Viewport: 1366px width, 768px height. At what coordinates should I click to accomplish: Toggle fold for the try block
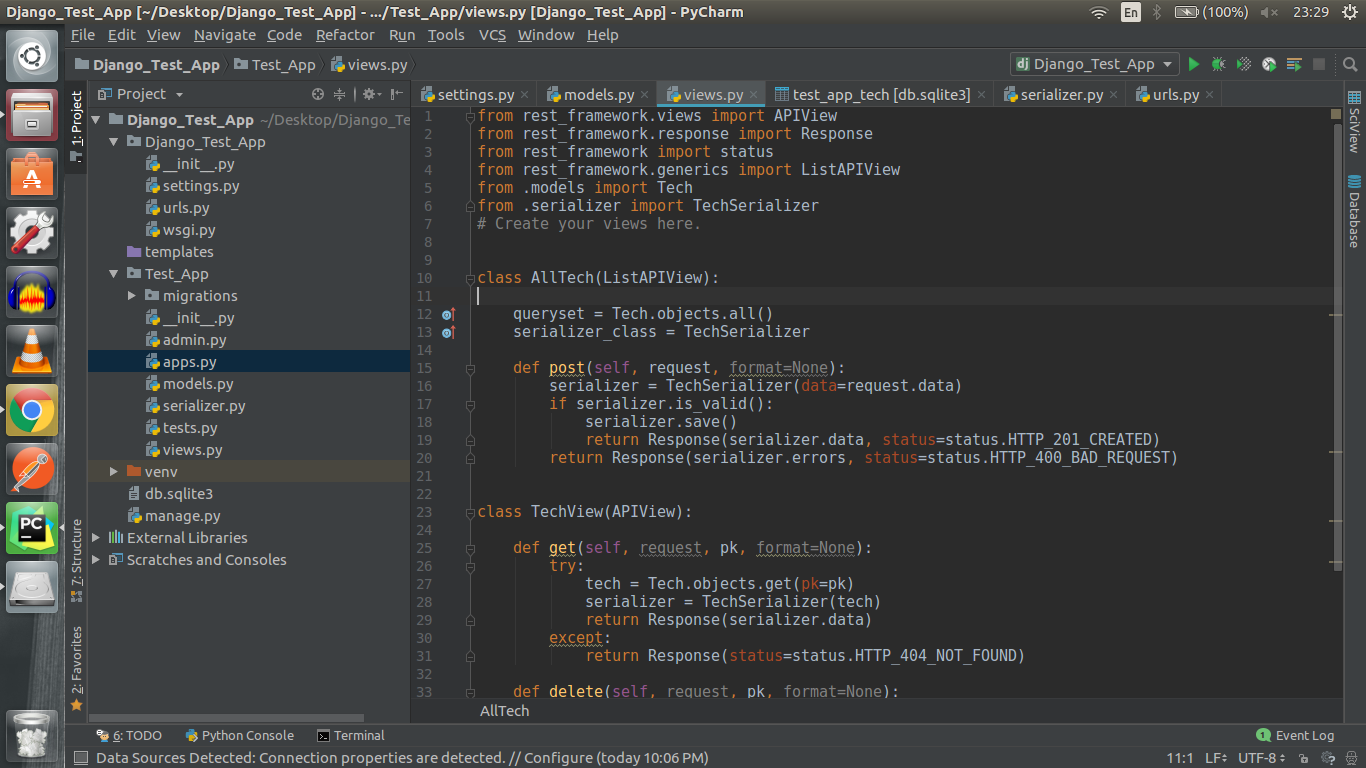[x=471, y=566]
